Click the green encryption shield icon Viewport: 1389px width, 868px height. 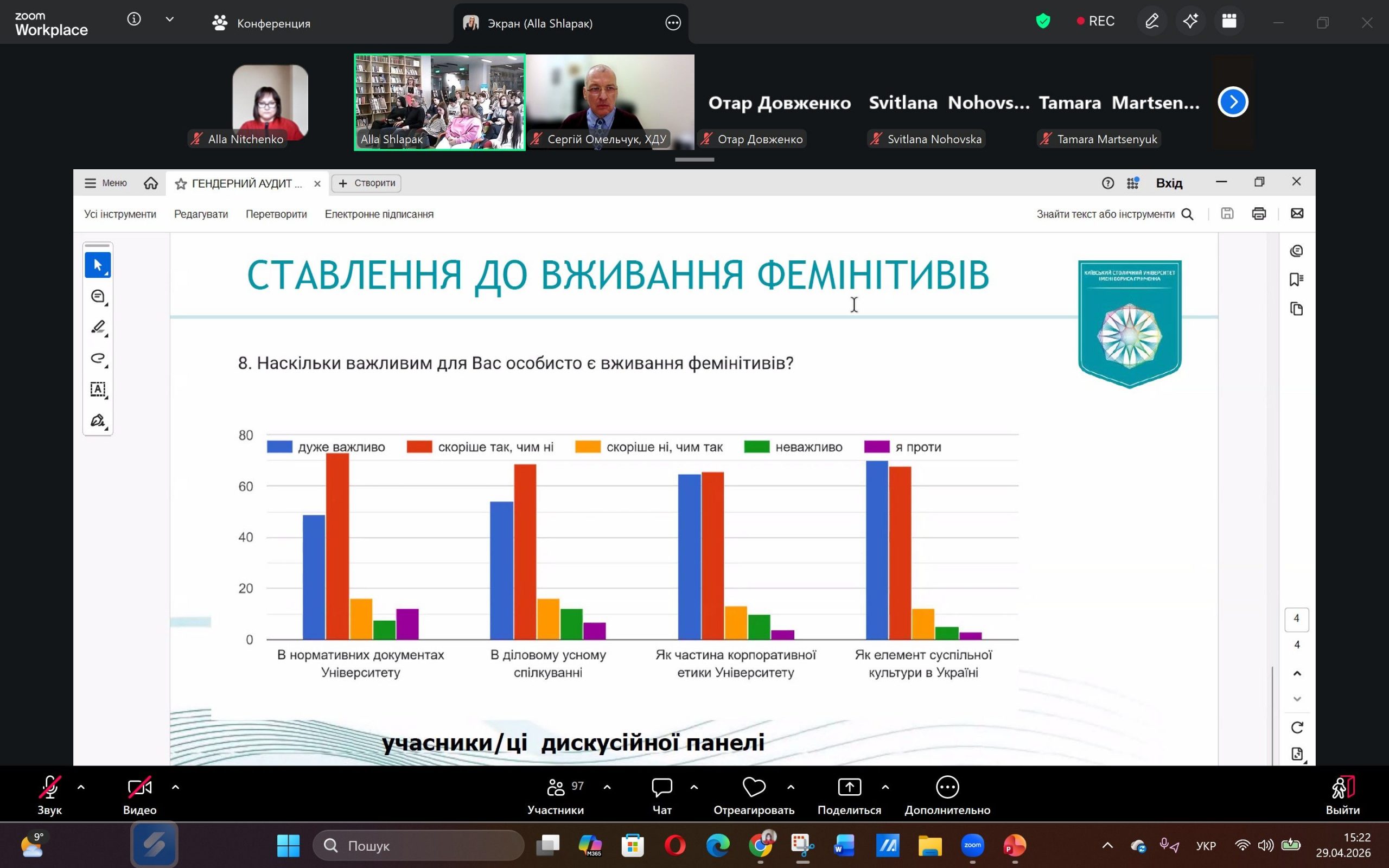tap(1043, 22)
